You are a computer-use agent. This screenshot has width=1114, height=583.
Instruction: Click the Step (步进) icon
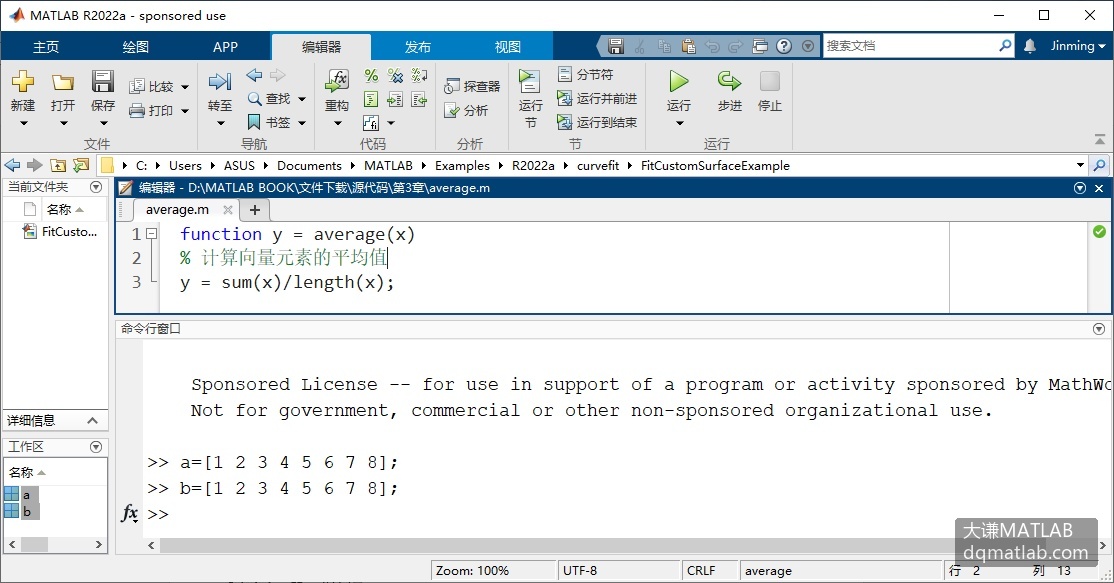tap(729, 81)
